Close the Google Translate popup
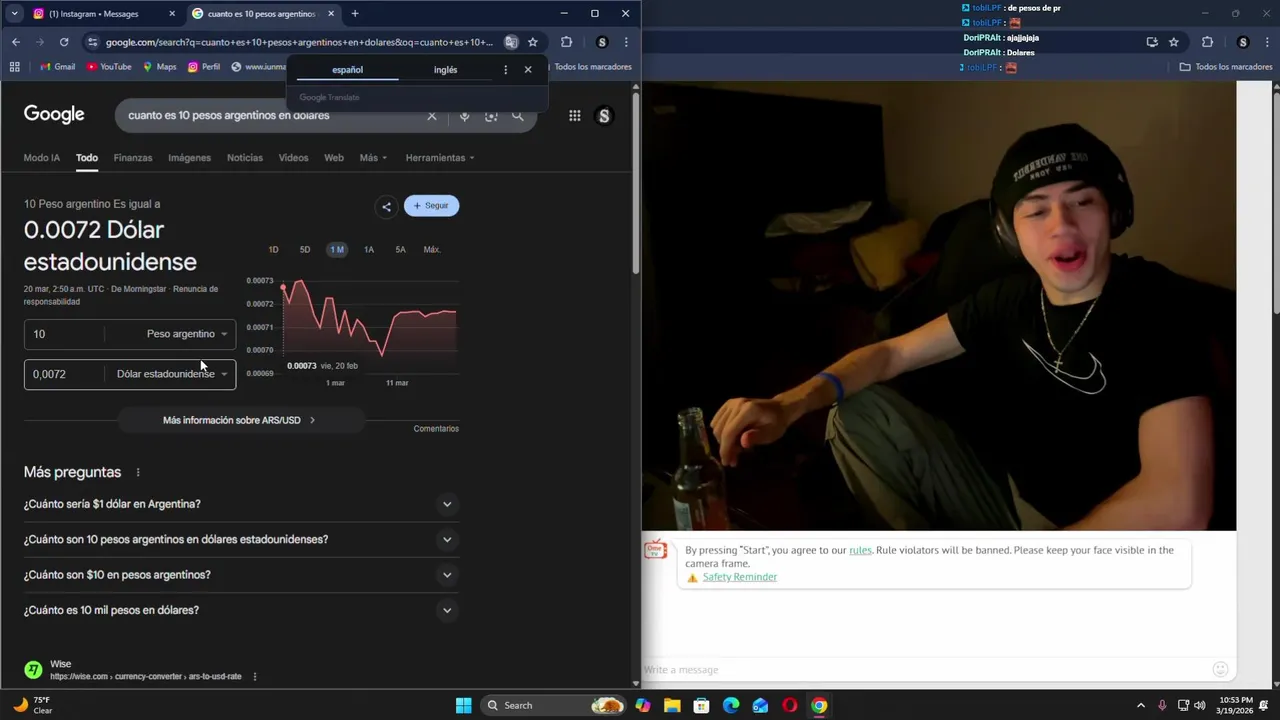 pyautogui.click(x=528, y=70)
